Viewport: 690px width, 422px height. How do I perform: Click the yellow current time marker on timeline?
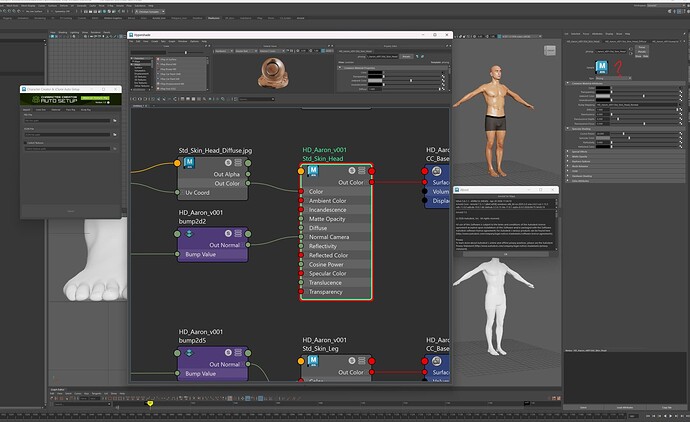[150, 403]
